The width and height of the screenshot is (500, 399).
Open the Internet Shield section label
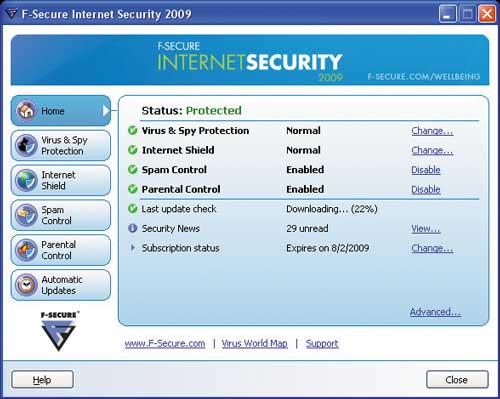click(58, 180)
